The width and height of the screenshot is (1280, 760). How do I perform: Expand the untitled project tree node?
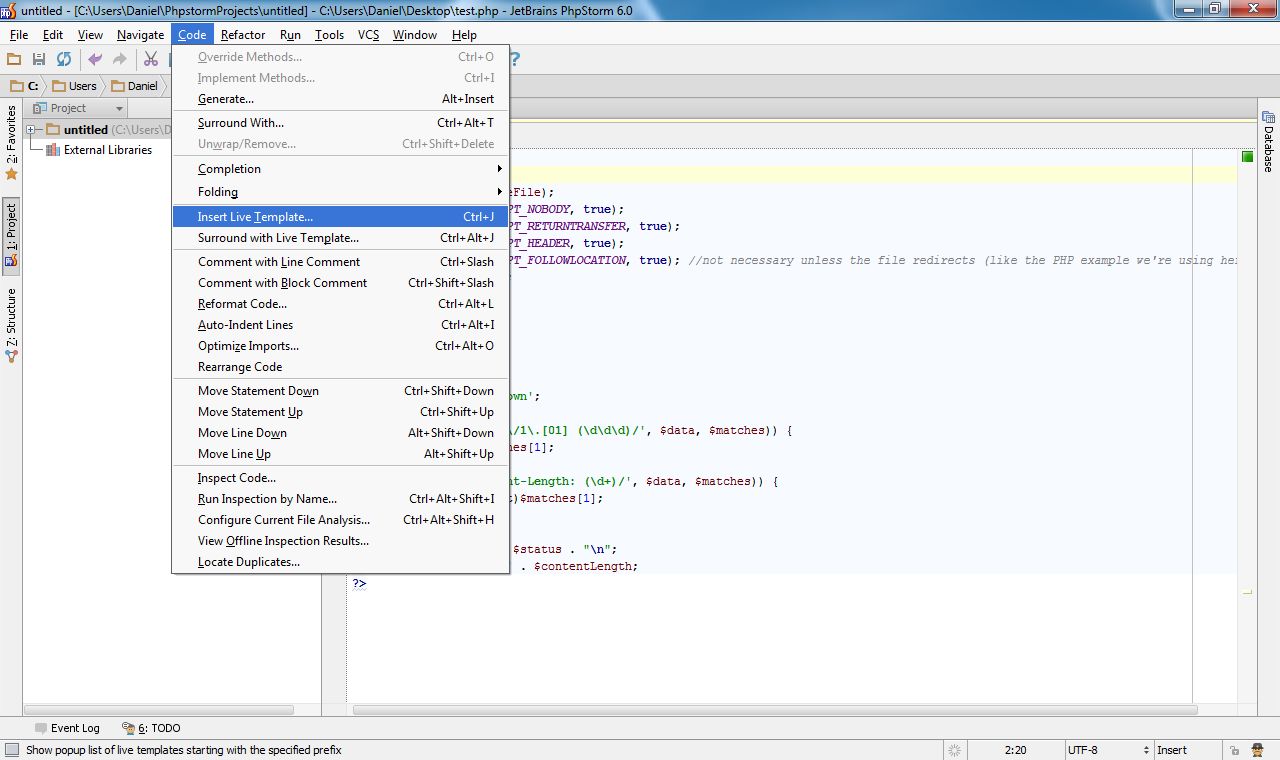31,129
